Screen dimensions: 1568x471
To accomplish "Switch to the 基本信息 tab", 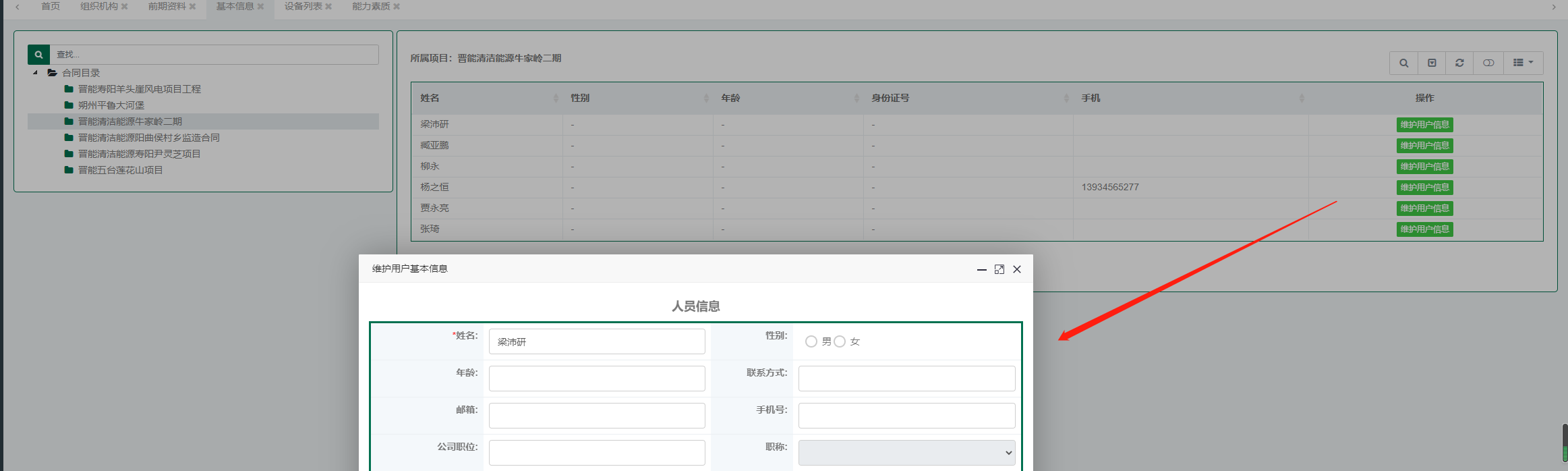I will tap(235, 6).
